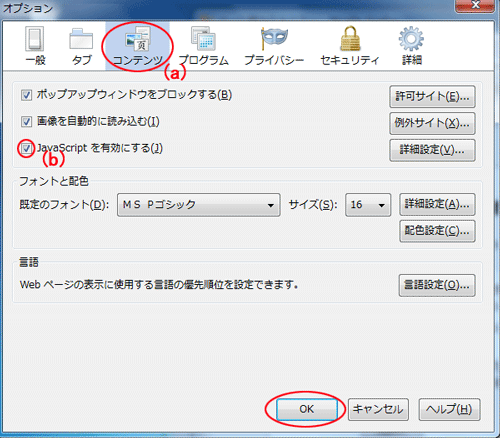Expand the 既定のフォント dropdown
Screen dimensions: 500x438
click(x=199, y=205)
